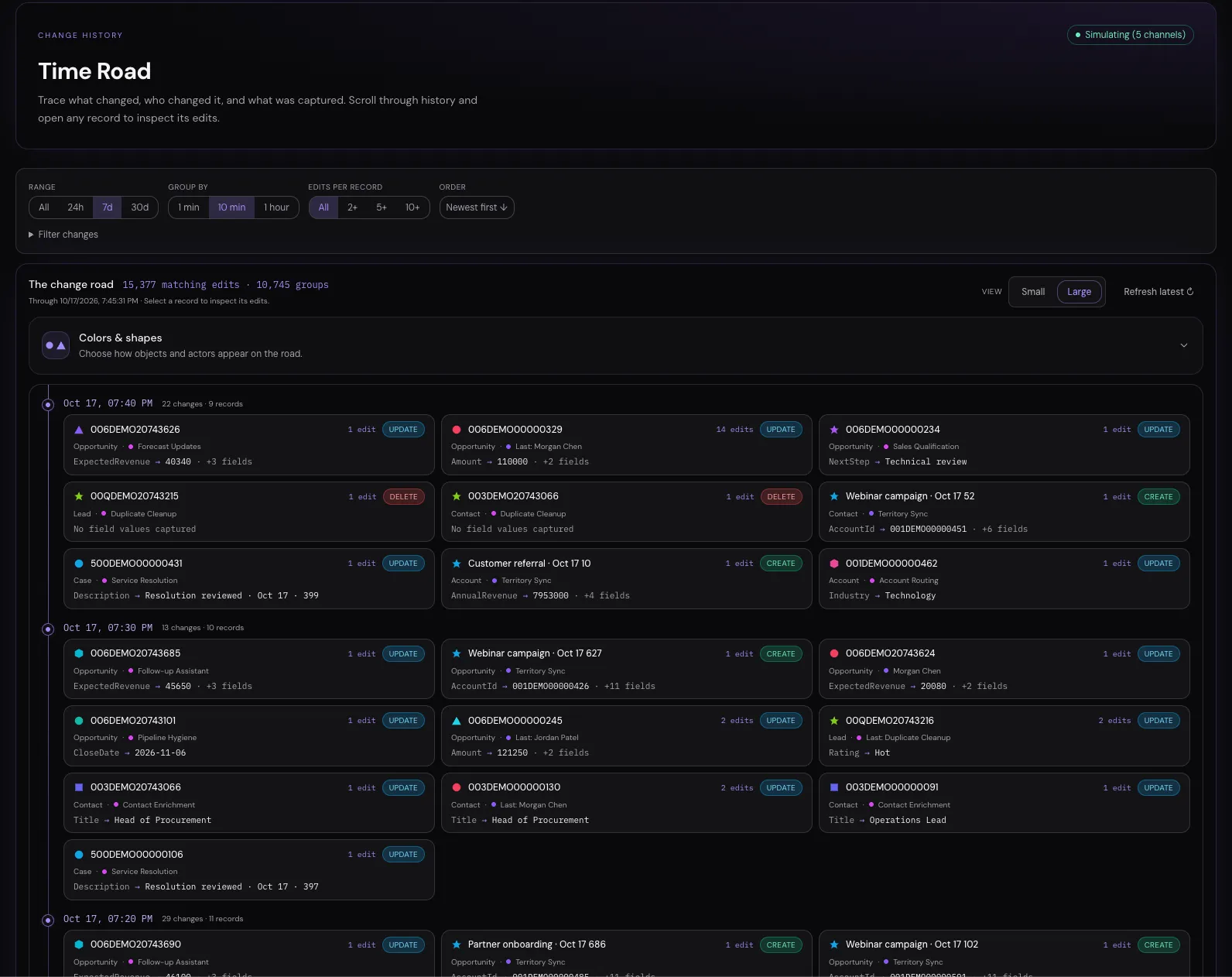The height and width of the screenshot is (977, 1232).
Task: Click the Oct 17, 07:40 PM timeline marker
Action: click(x=48, y=404)
